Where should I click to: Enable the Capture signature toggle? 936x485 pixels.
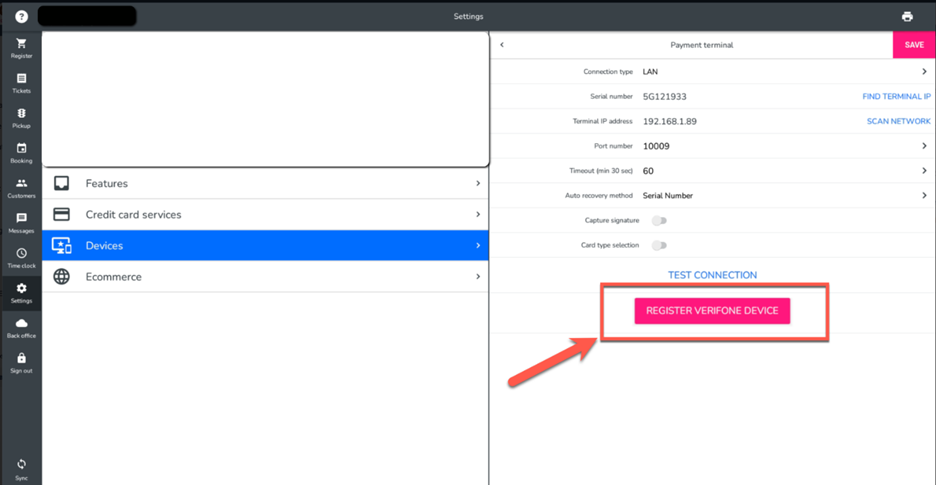(659, 220)
